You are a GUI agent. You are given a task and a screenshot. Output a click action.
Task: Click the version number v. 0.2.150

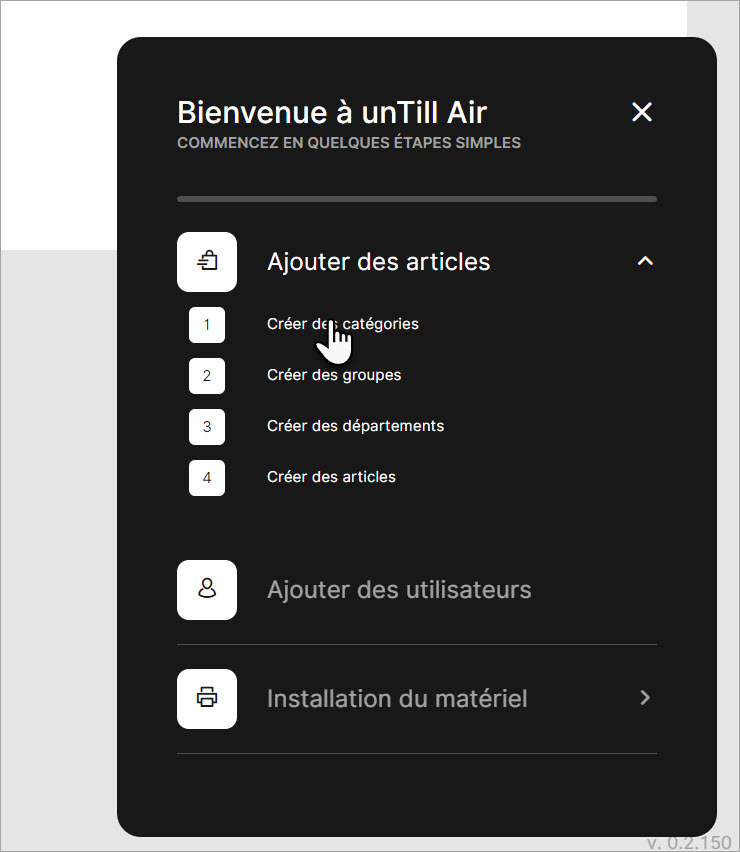pos(689,843)
